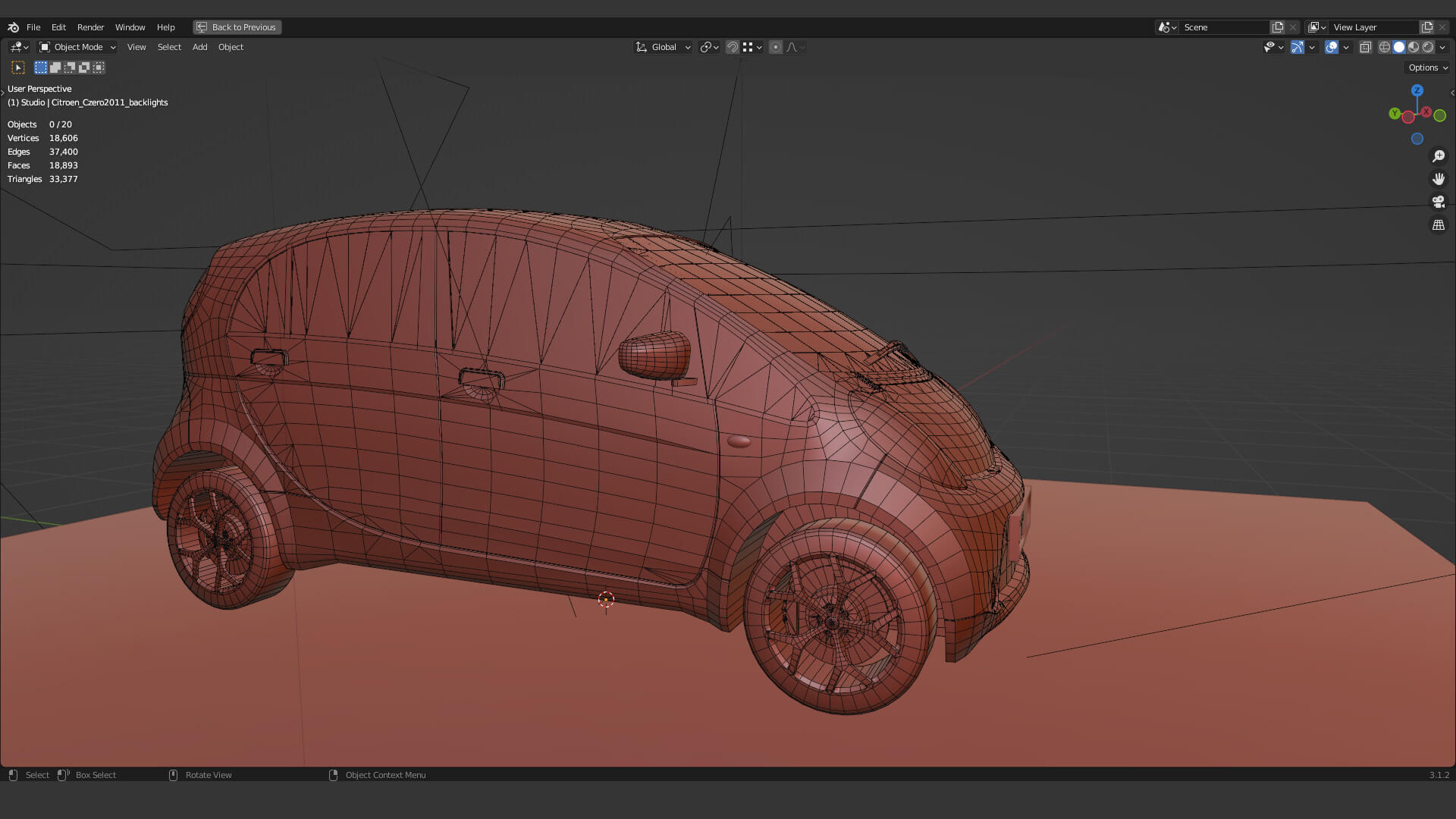The image size is (1456, 819).
Task: Click the Object Context Menu status hint
Action: pyautogui.click(x=385, y=775)
